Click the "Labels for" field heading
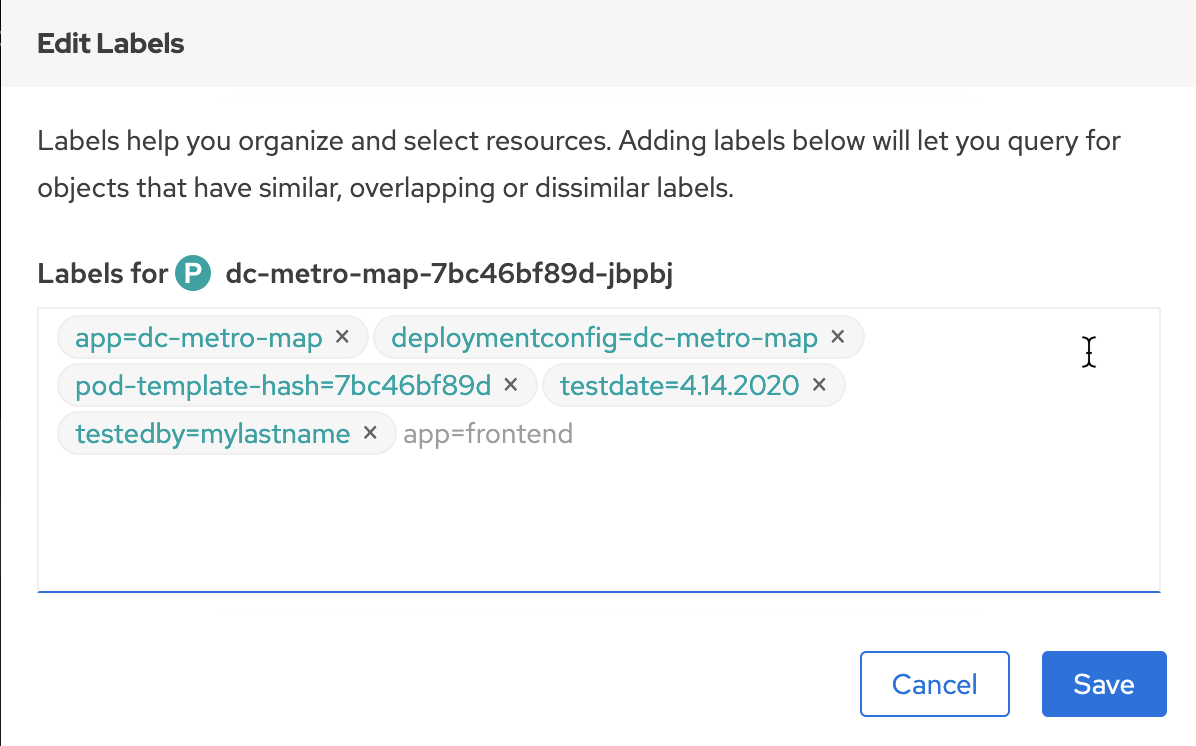1196x746 pixels. pyautogui.click(x=102, y=273)
